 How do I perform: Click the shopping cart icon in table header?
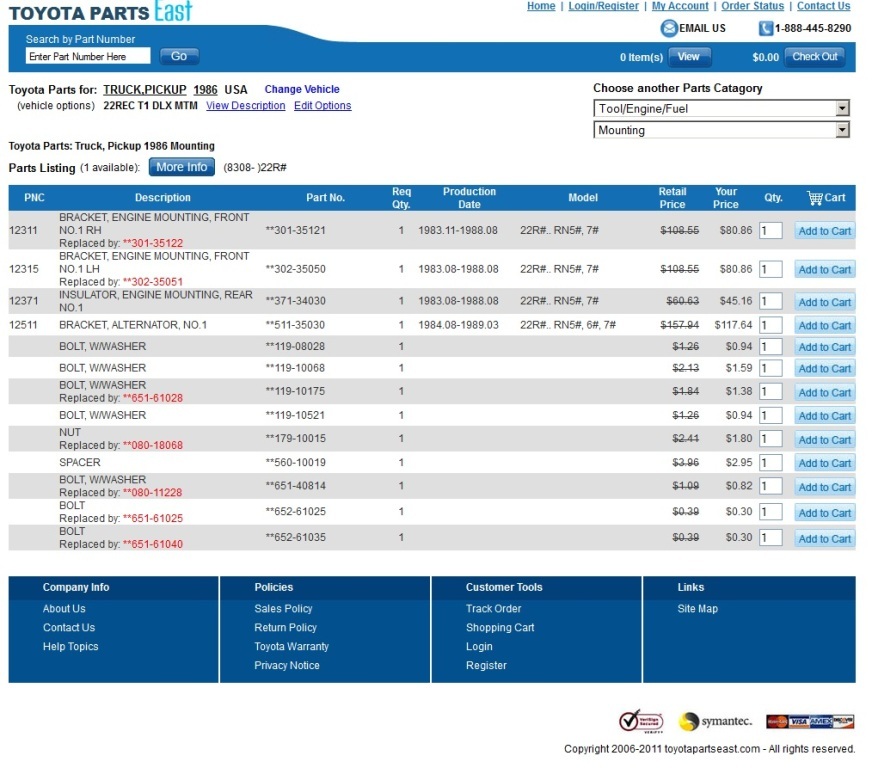point(815,197)
